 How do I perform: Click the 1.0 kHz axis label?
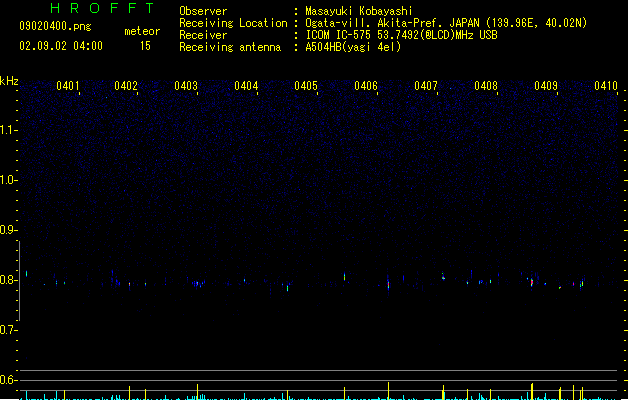(8, 180)
